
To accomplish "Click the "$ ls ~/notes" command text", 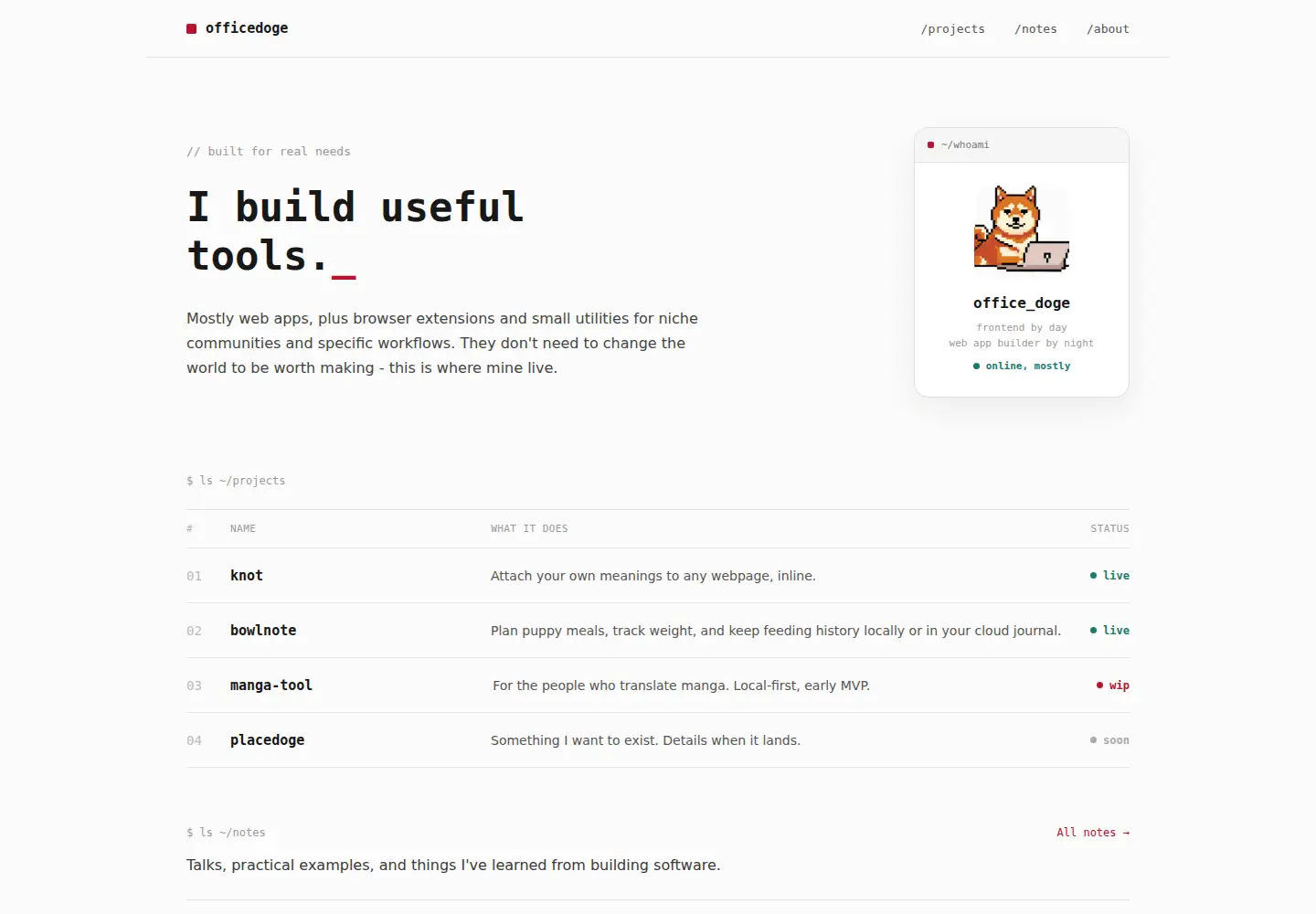I will pyautogui.click(x=226, y=833).
